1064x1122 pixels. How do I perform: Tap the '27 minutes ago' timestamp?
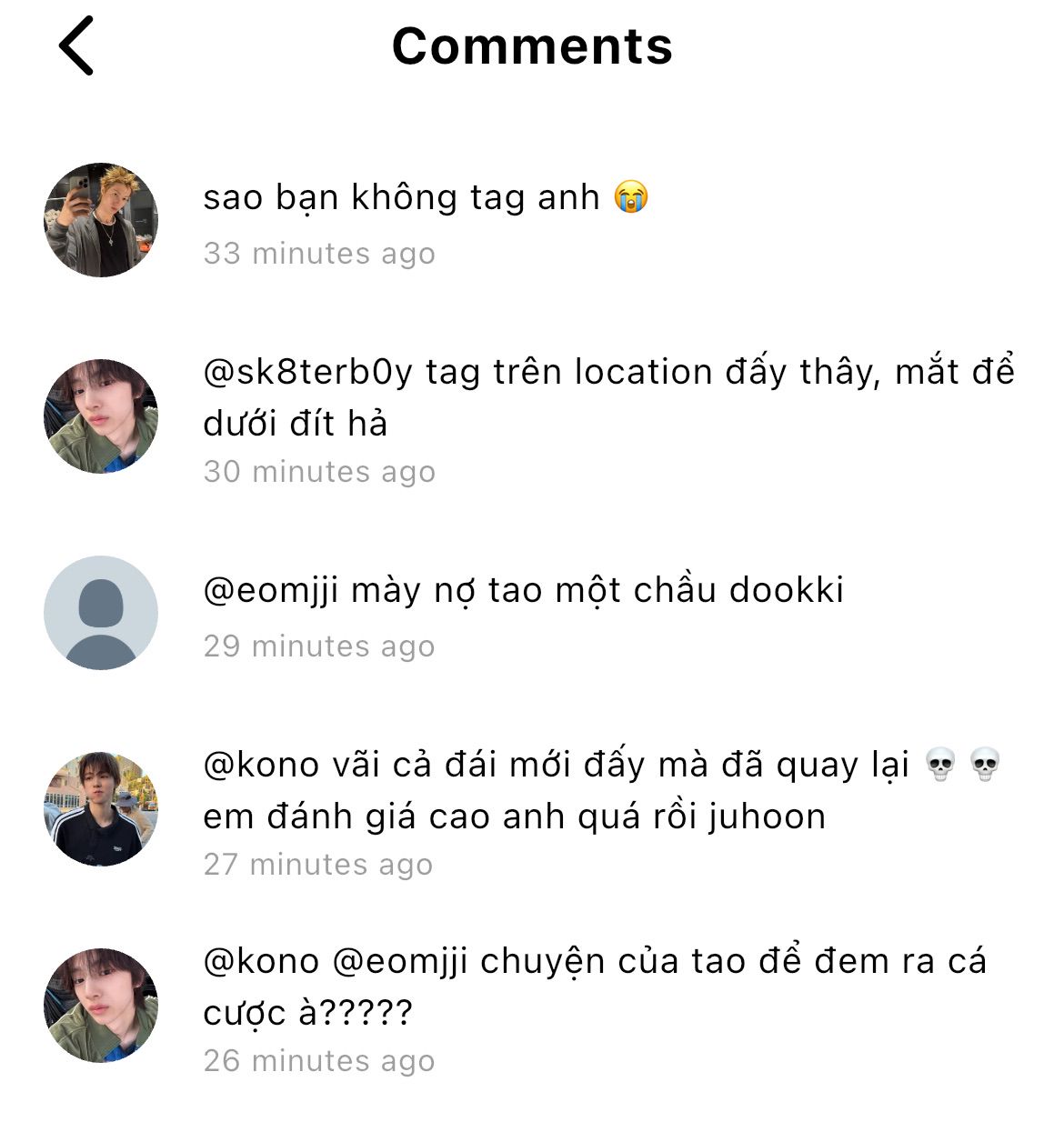pyautogui.click(x=318, y=865)
